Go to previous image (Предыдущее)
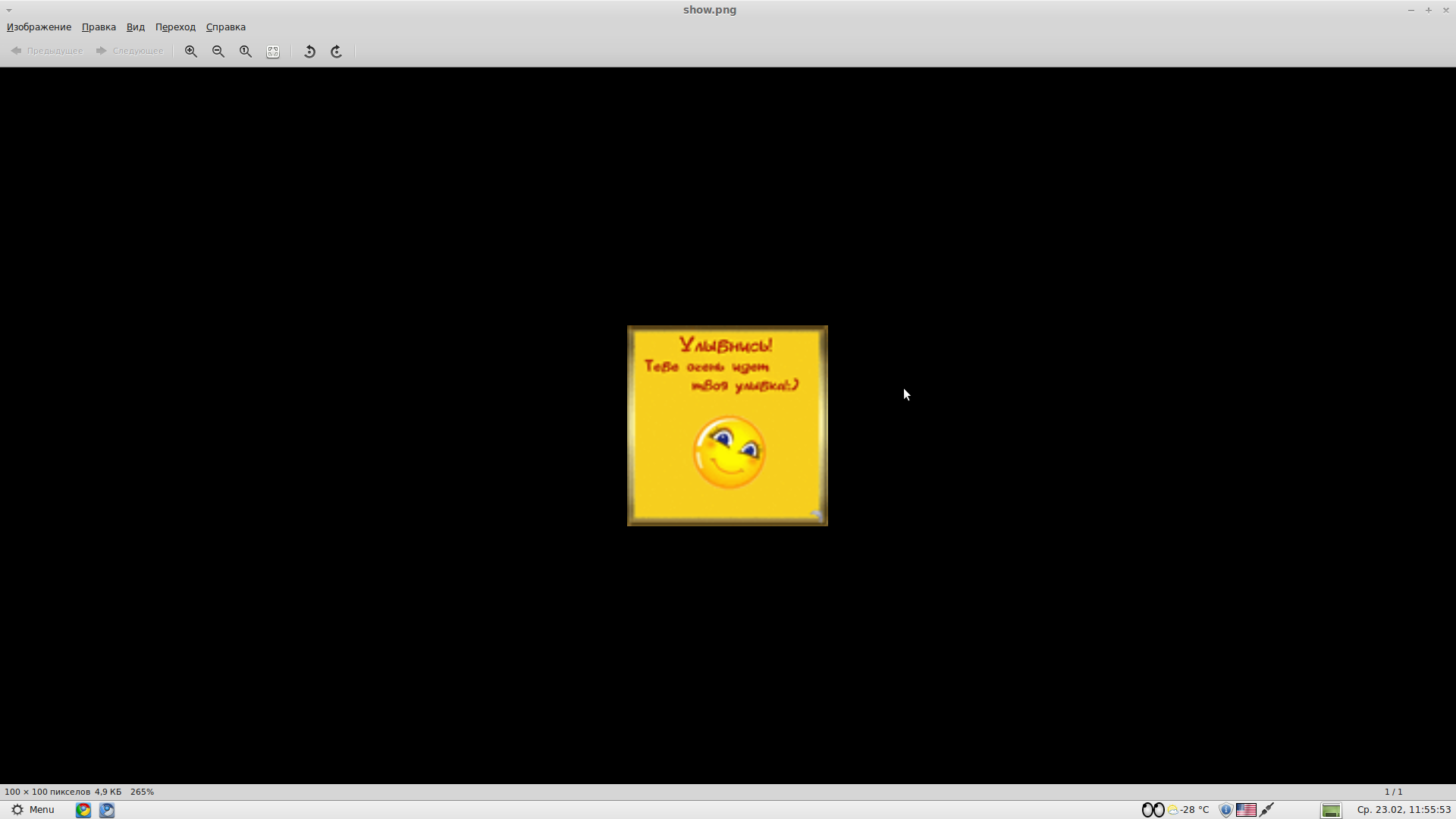1456x819 pixels. [47, 52]
